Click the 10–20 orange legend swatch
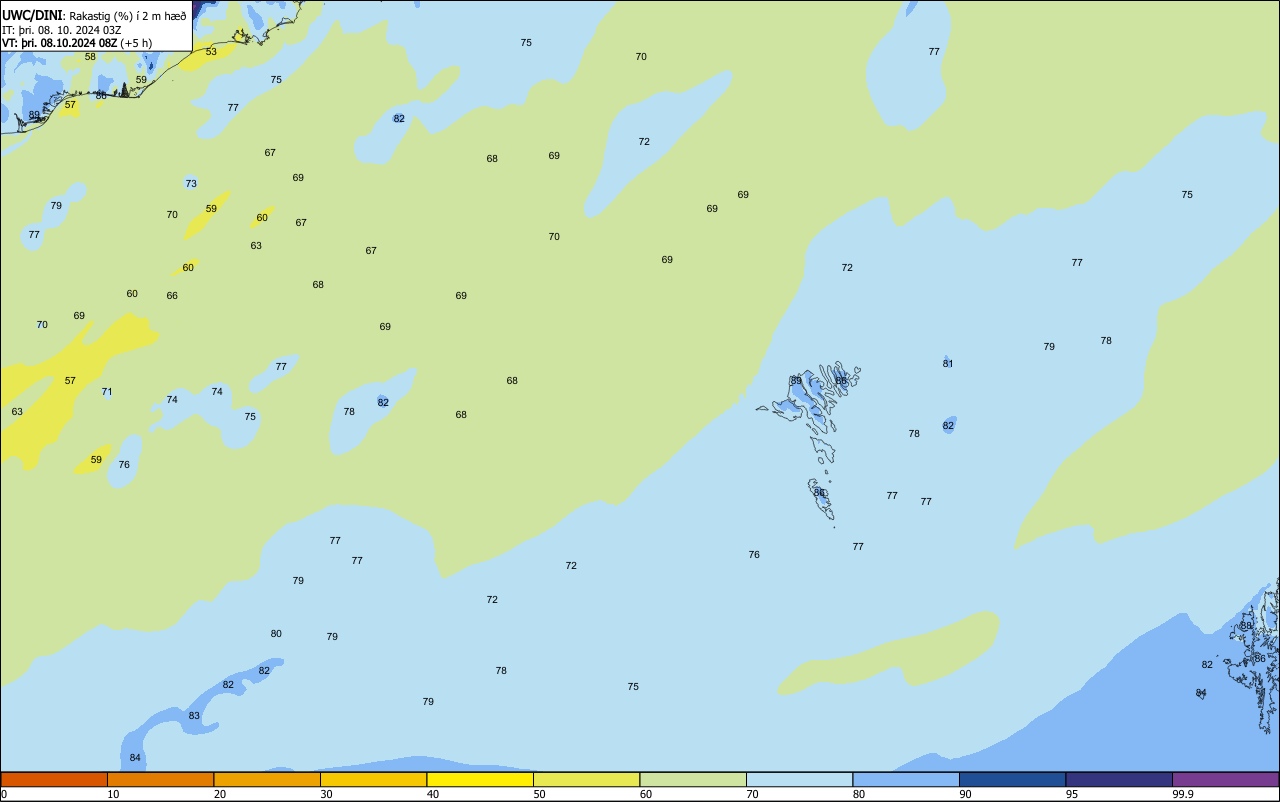Image resolution: width=1280 pixels, height=802 pixels. point(160,779)
